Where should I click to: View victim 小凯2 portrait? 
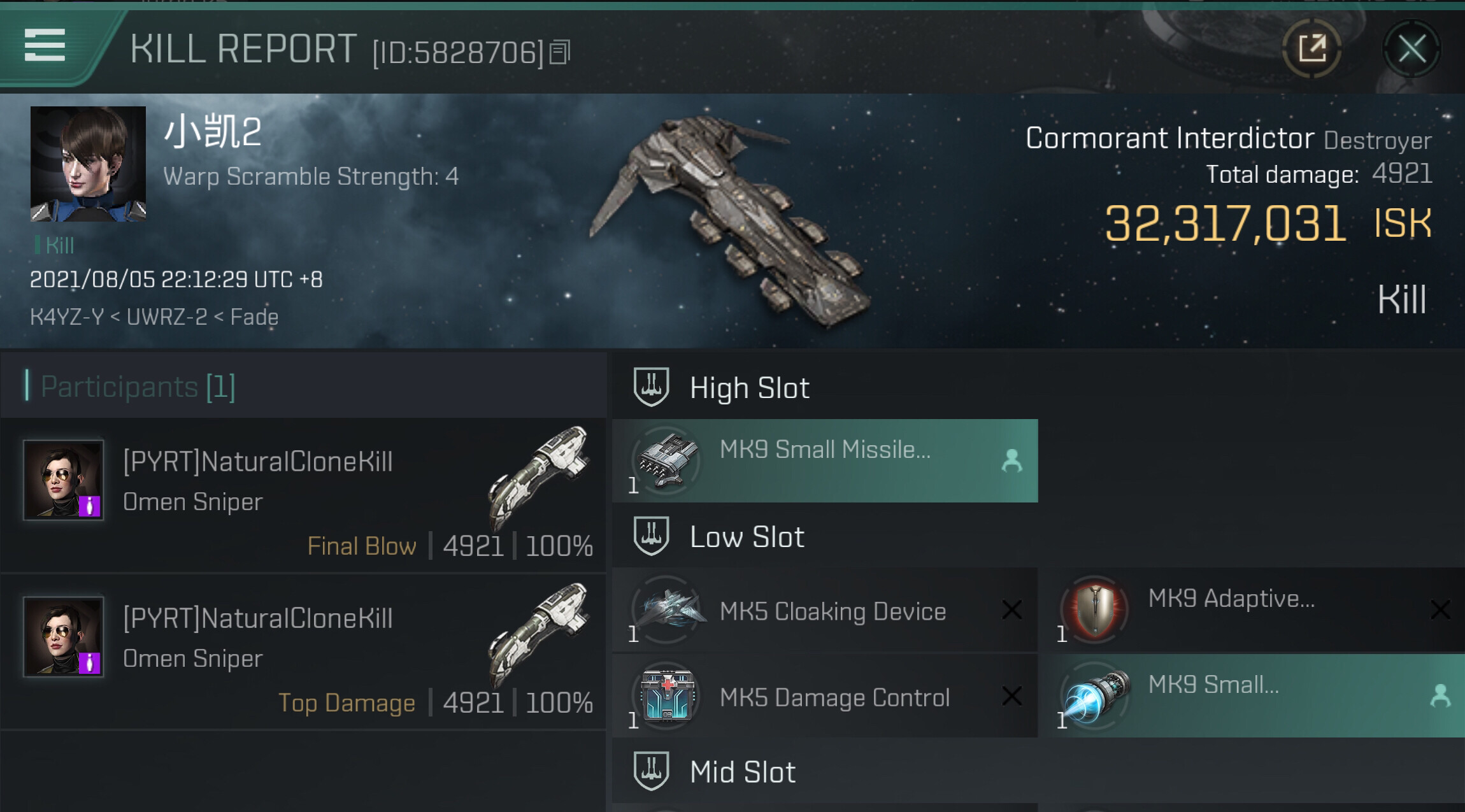(88, 164)
